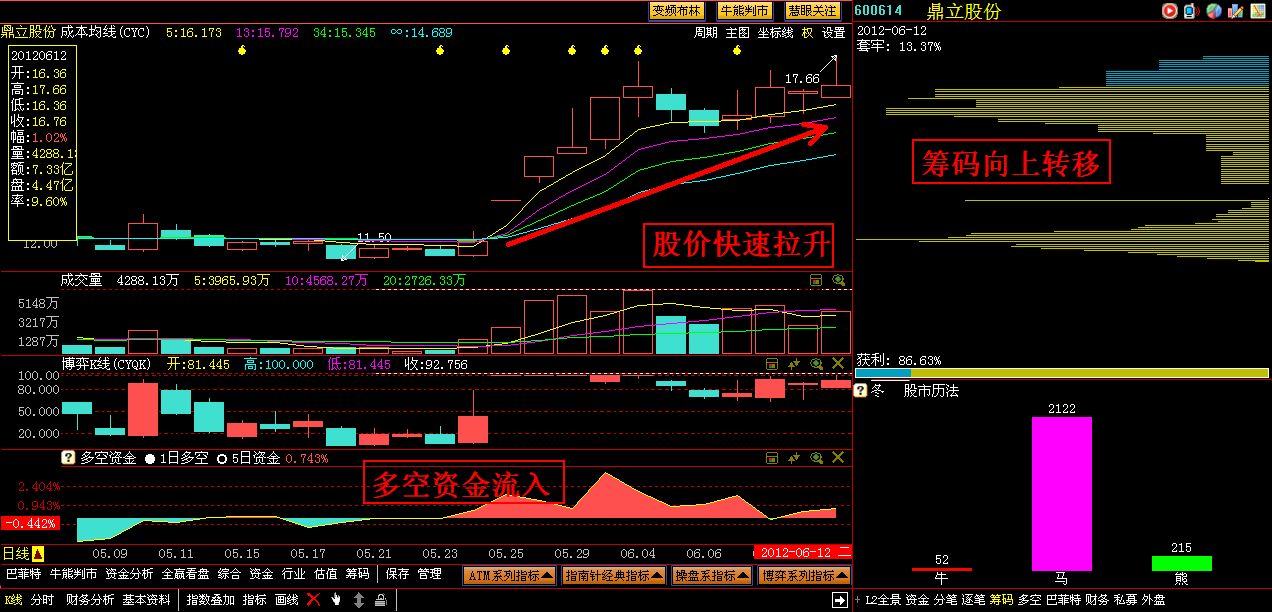Switch to the 外盘 tab
Viewport: 1272px width, 612px height.
1153,600
